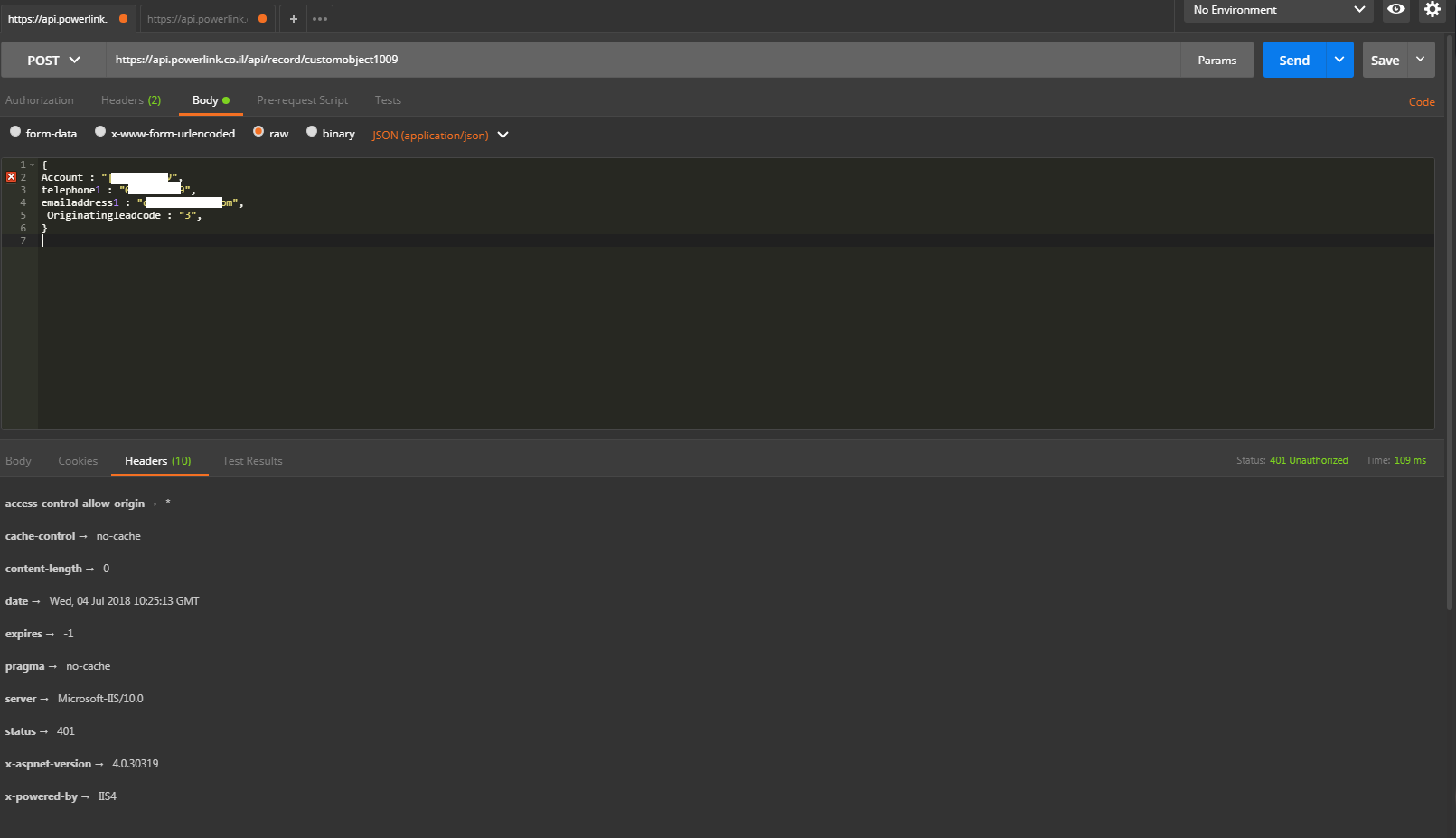
Task: Open the Params button
Action: pyautogui.click(x=1216, y=60)
